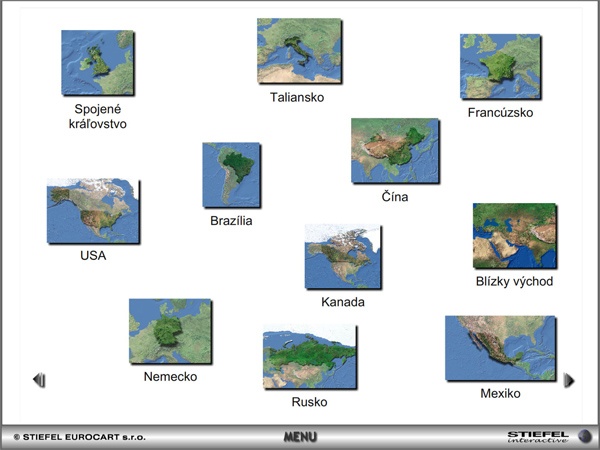The width and height of the screenshot is (600, 450).
Task: Select the Mexiko caption text
Action: (x=500, y=394)
